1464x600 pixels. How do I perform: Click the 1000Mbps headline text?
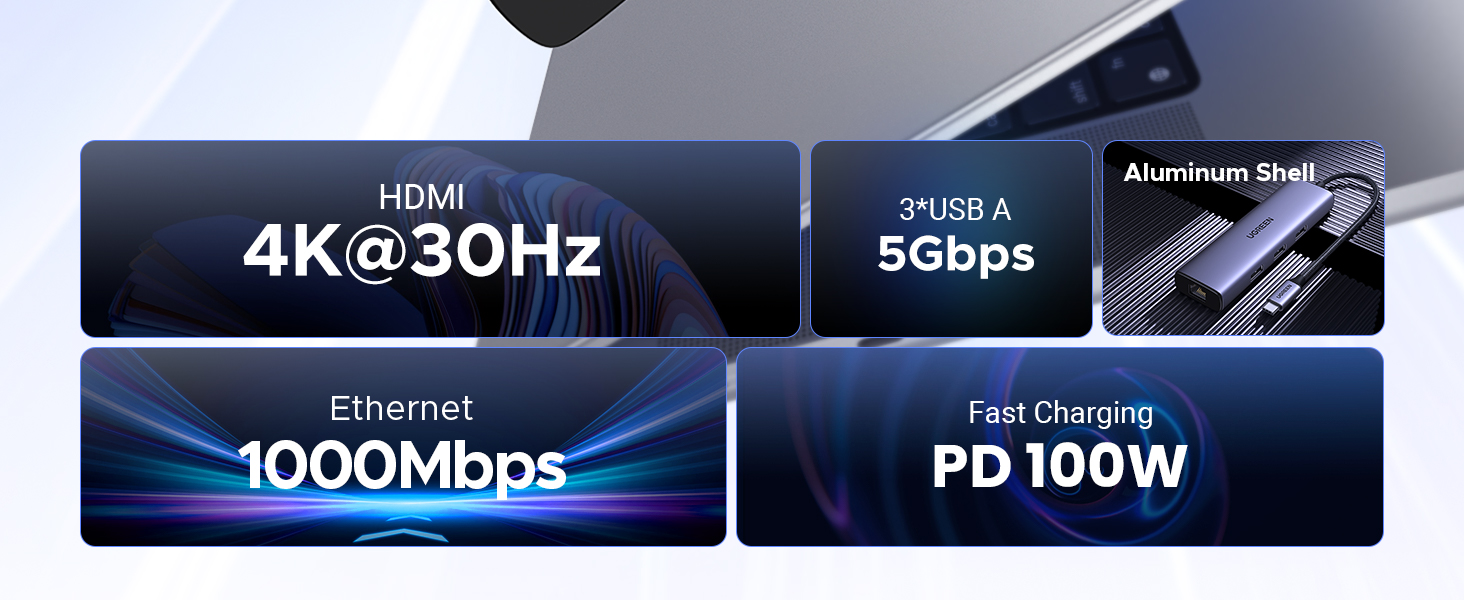[x=402, y=465]
